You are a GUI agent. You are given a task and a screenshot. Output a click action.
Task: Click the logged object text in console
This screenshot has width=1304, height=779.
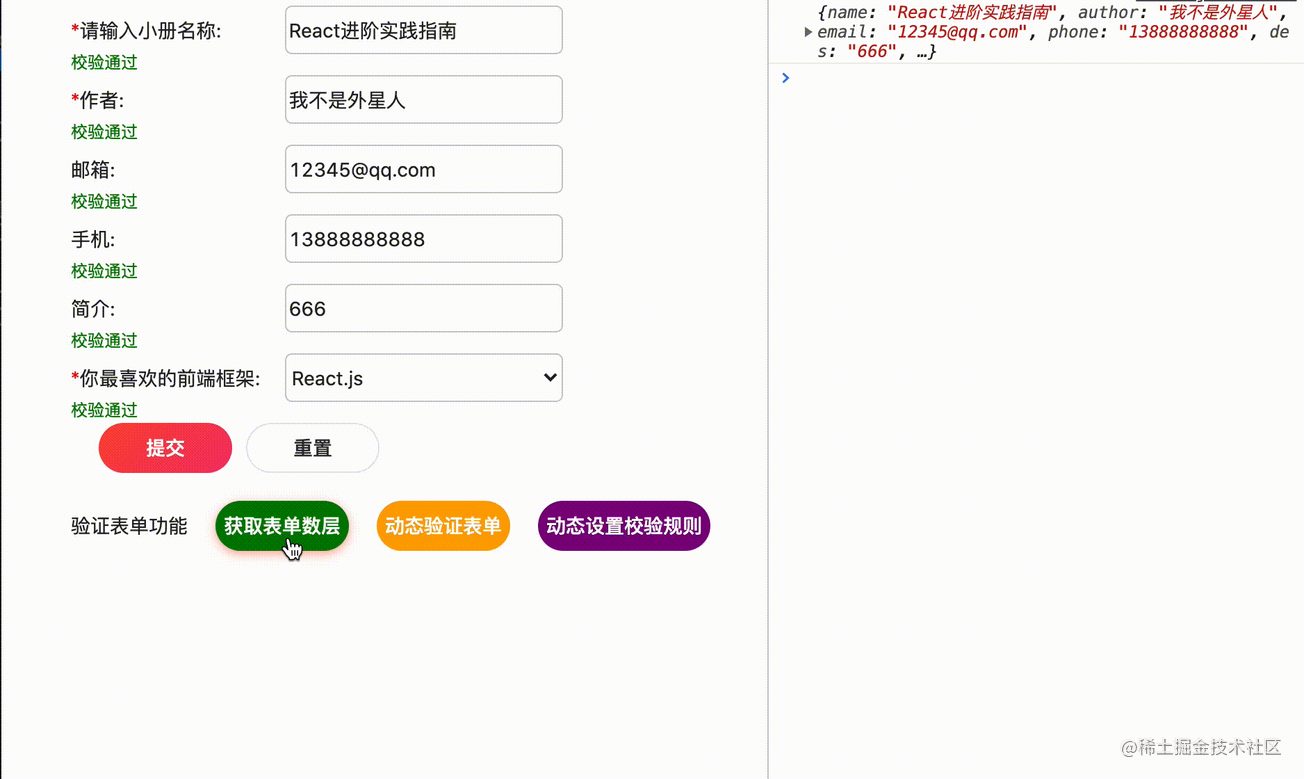pos(1050,32)
